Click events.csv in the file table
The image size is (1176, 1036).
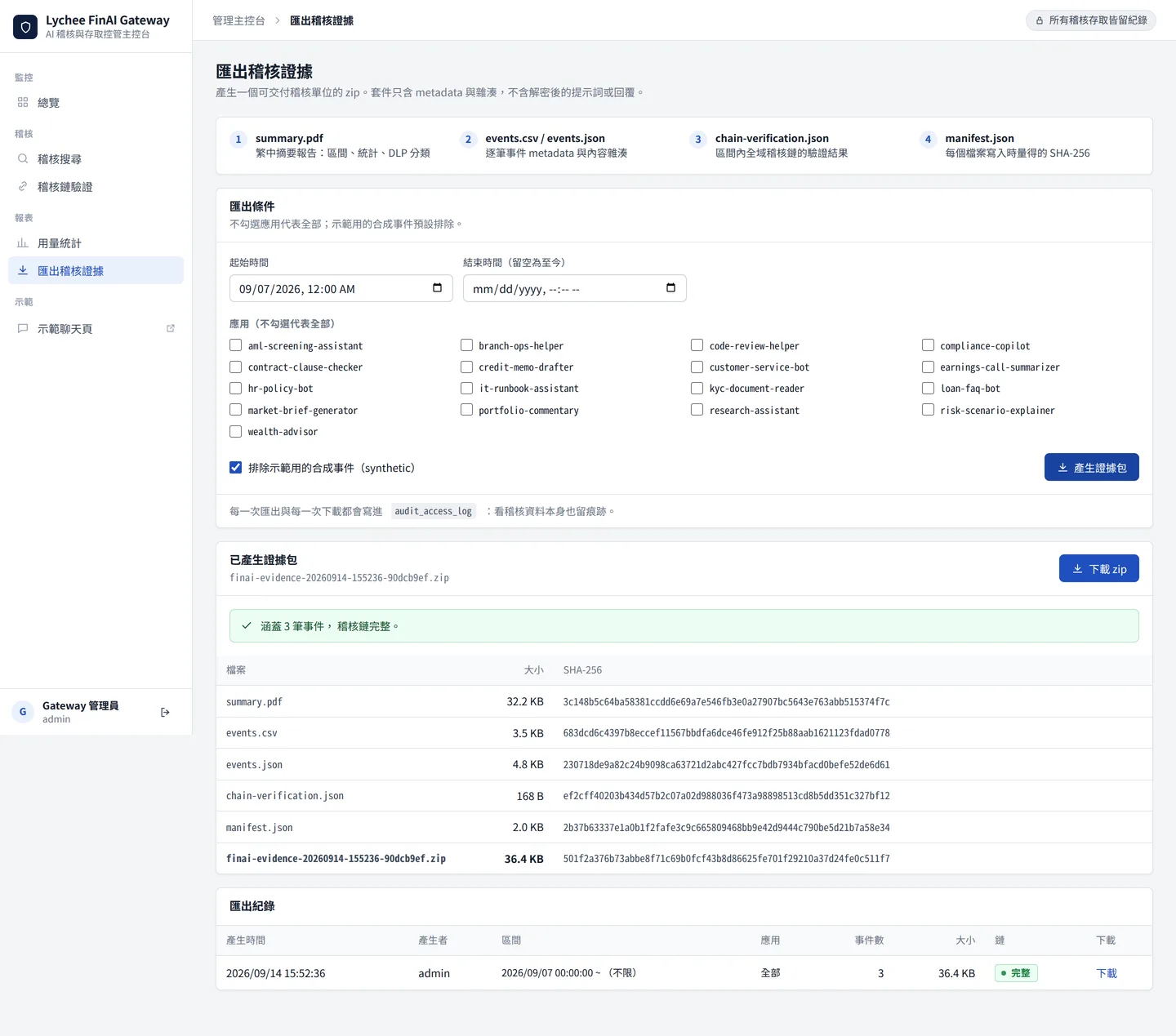tap(252, 733)
